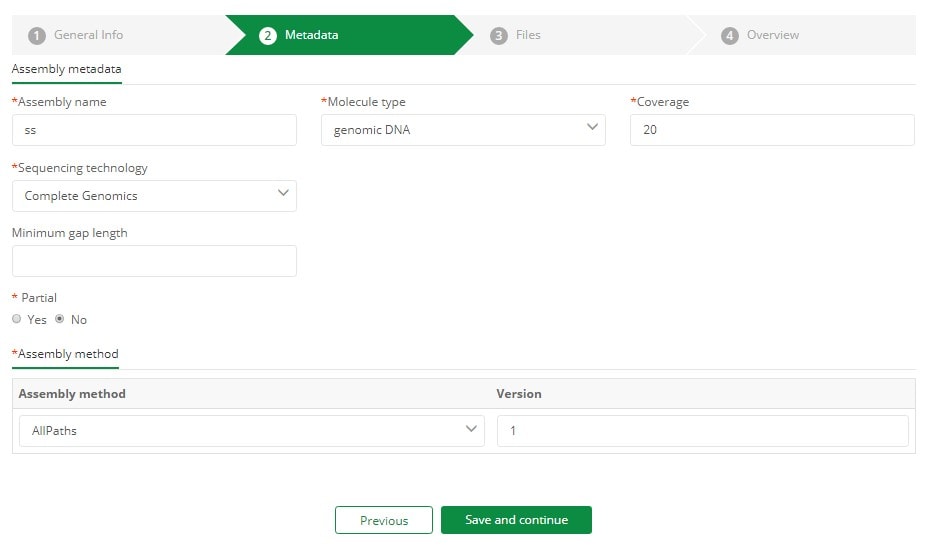
Task: Switch to the Files step
Action: (528, 35)
